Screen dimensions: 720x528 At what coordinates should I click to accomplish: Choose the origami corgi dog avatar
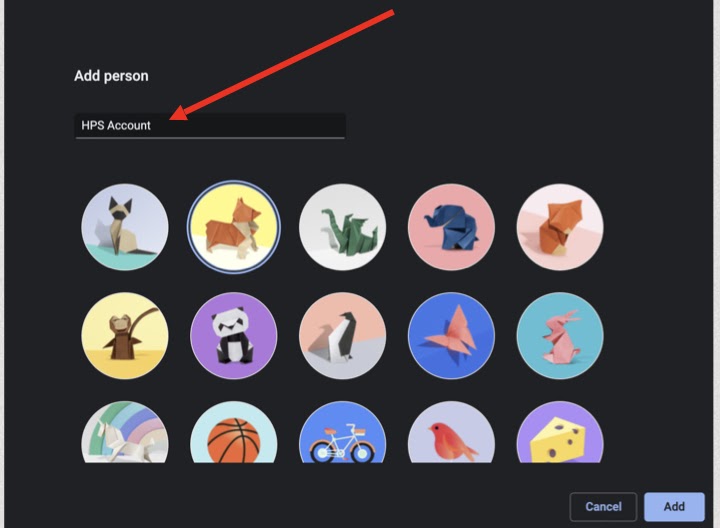[234, 227]
